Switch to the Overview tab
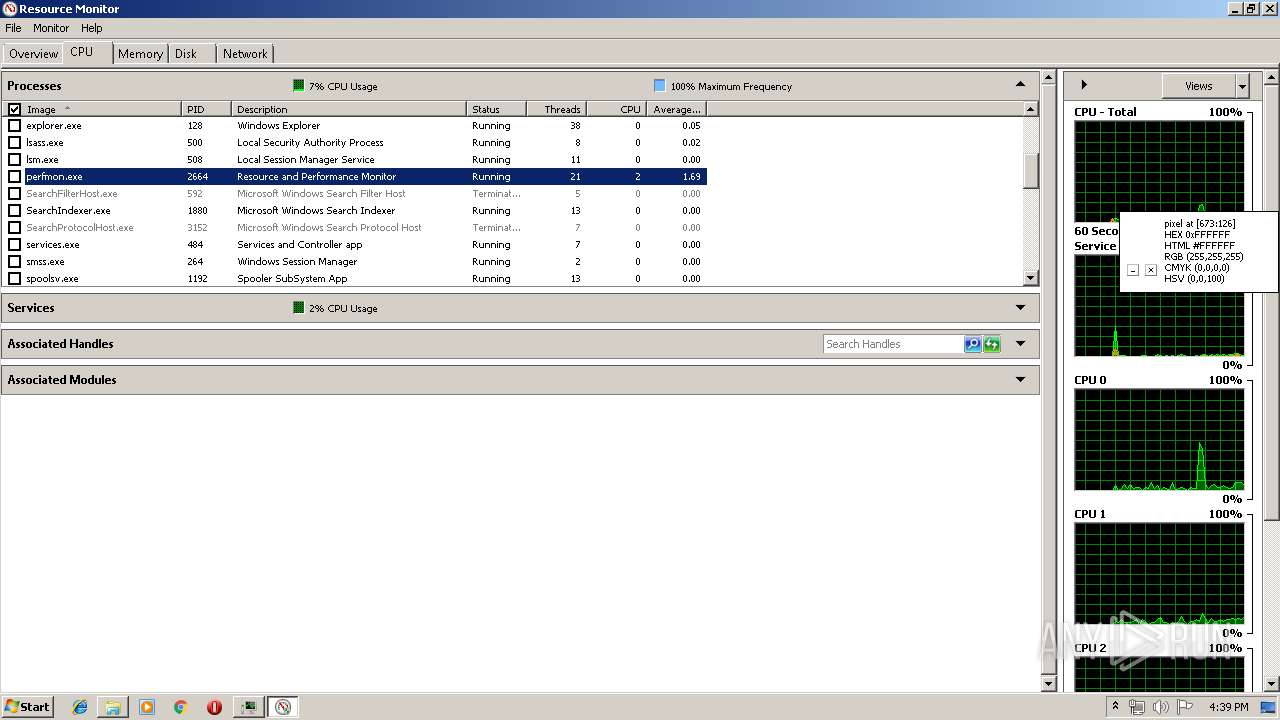The height and width of the screenshot is (720, 1280). point(34,54)
